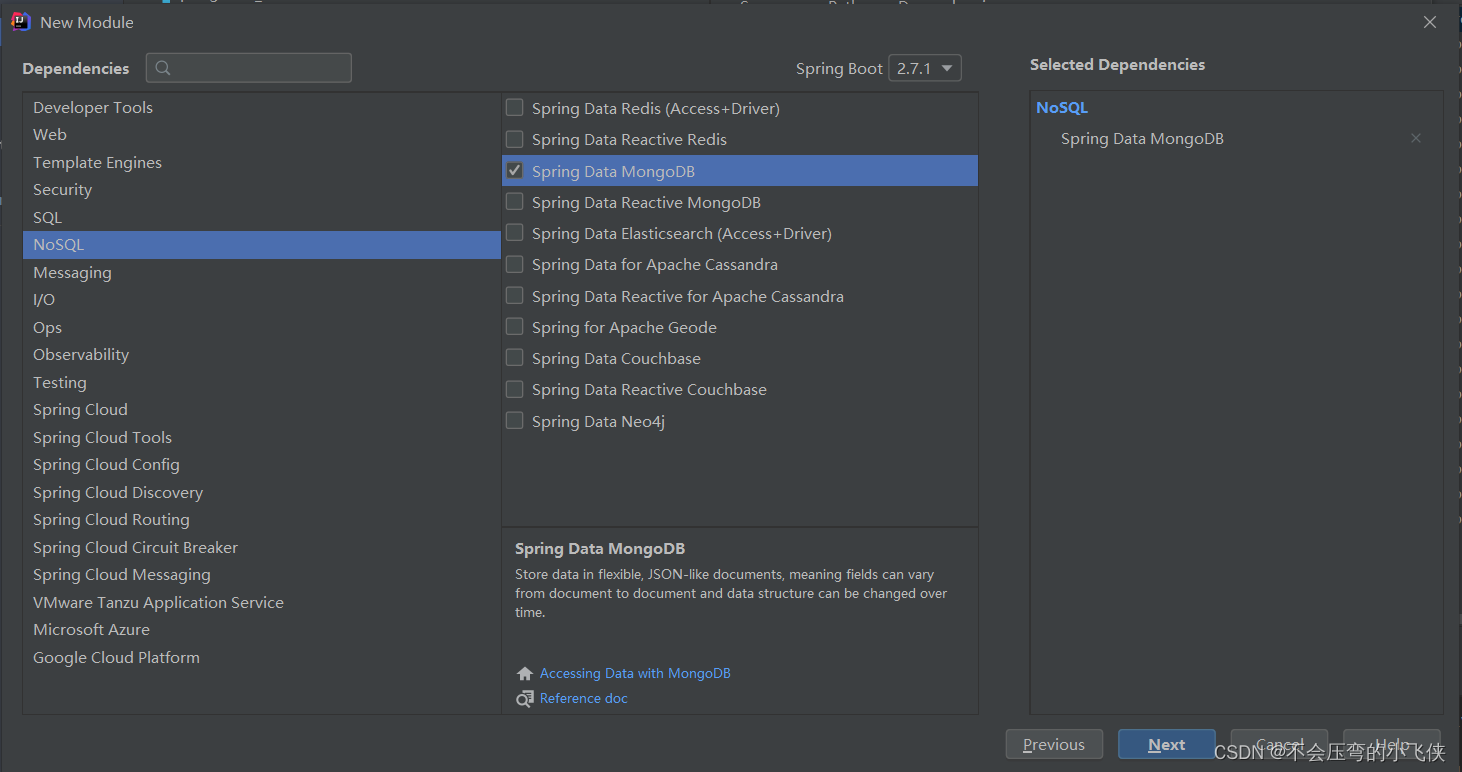1462x772 pixels.
Task: Select the Web category
Action: (x=262, y=135)
